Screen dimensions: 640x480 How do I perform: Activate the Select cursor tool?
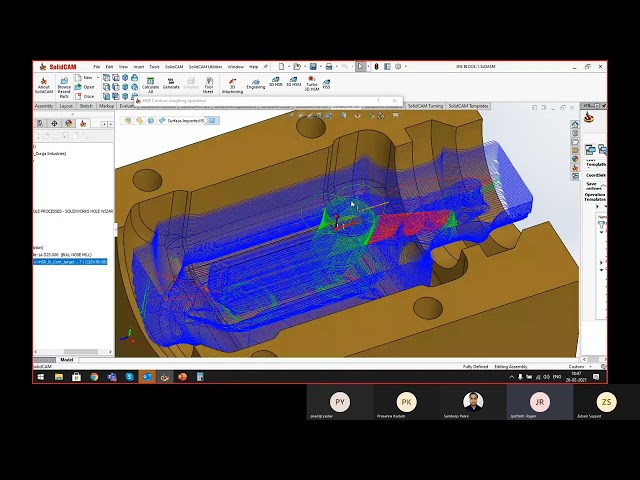tap(360, 67)
